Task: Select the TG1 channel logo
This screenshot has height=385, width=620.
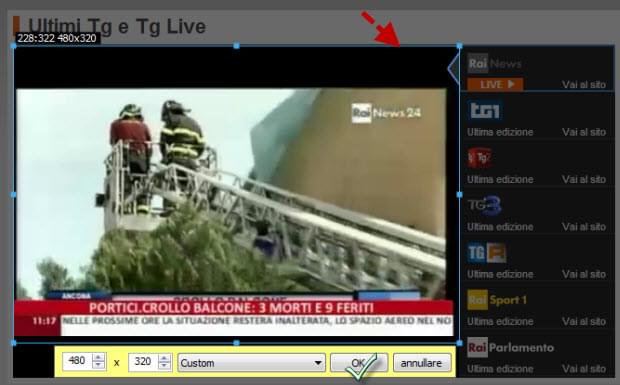Action: pos(485,110)
